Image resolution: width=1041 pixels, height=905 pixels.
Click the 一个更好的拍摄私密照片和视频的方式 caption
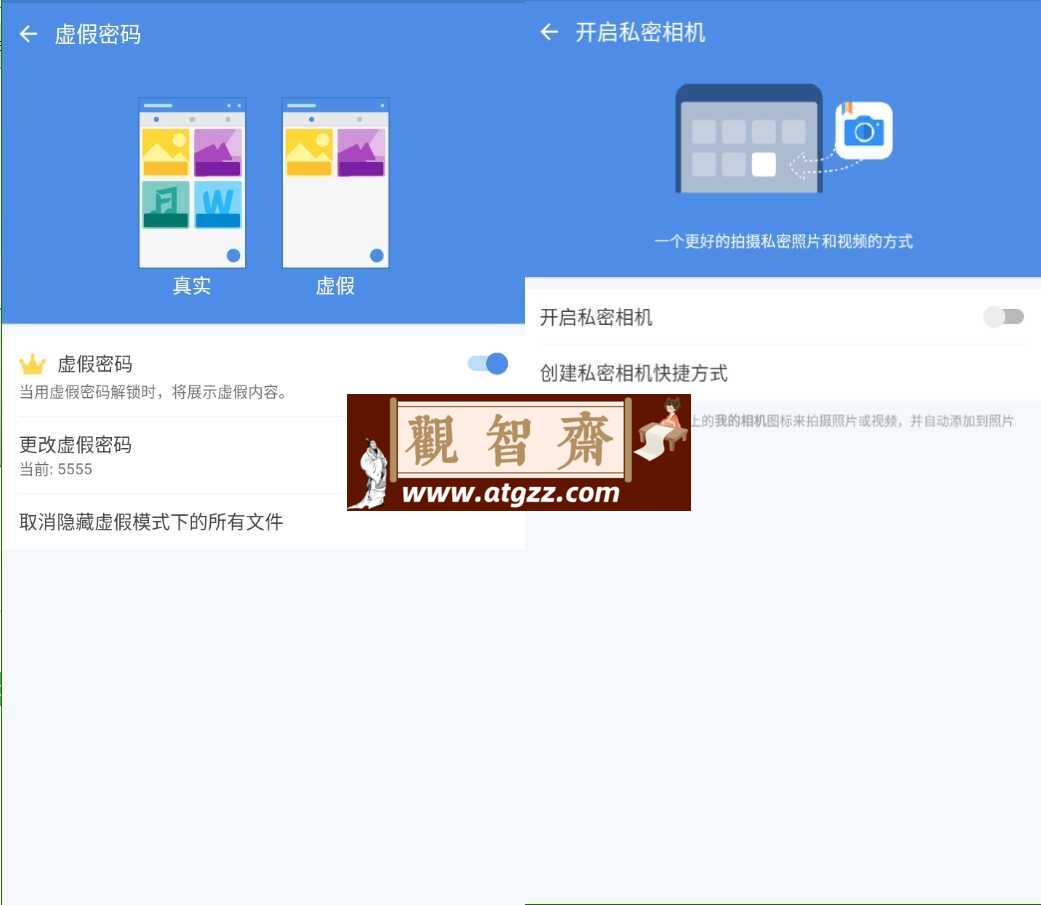(x=783, y=242)
